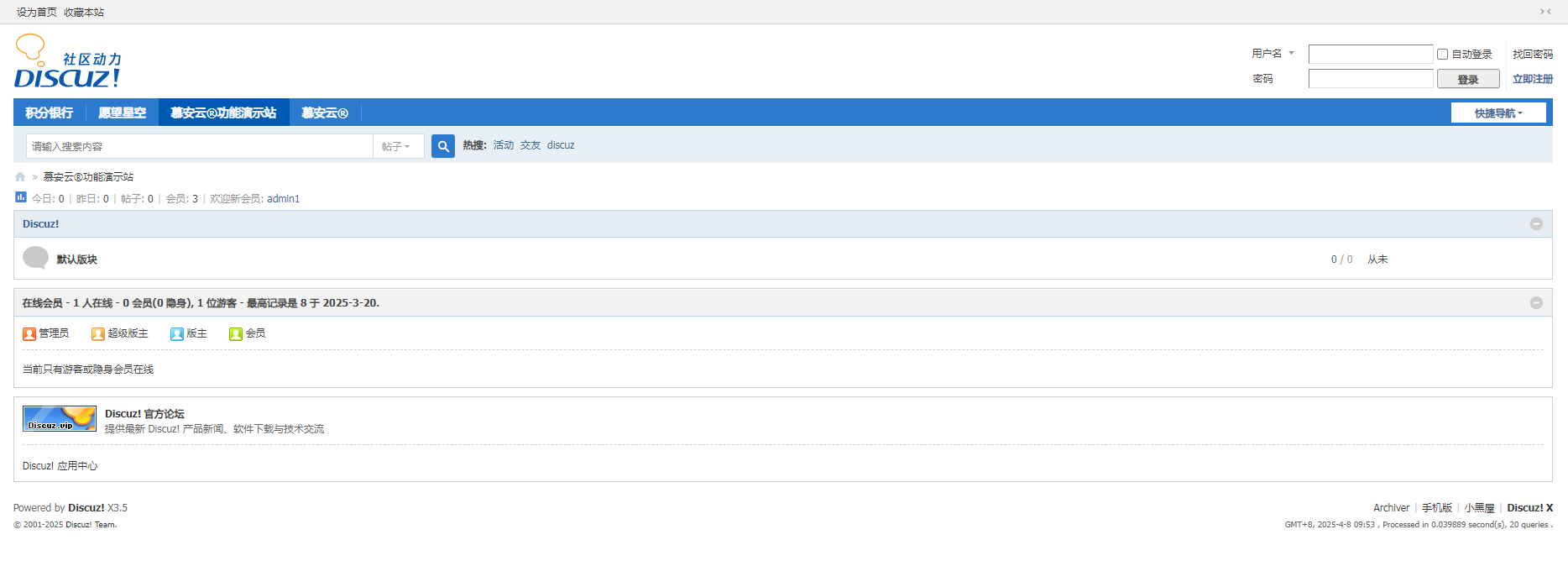1568x566 pixels.
Task: Click 小黑屋 footer link
Action: 1479,508
